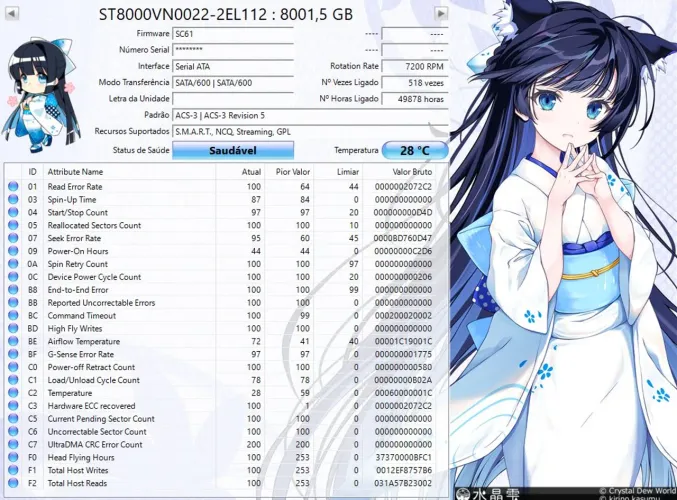Go to the next disk arrow
677x500 pixels.
pyautogui.click(x=440, y=14)
